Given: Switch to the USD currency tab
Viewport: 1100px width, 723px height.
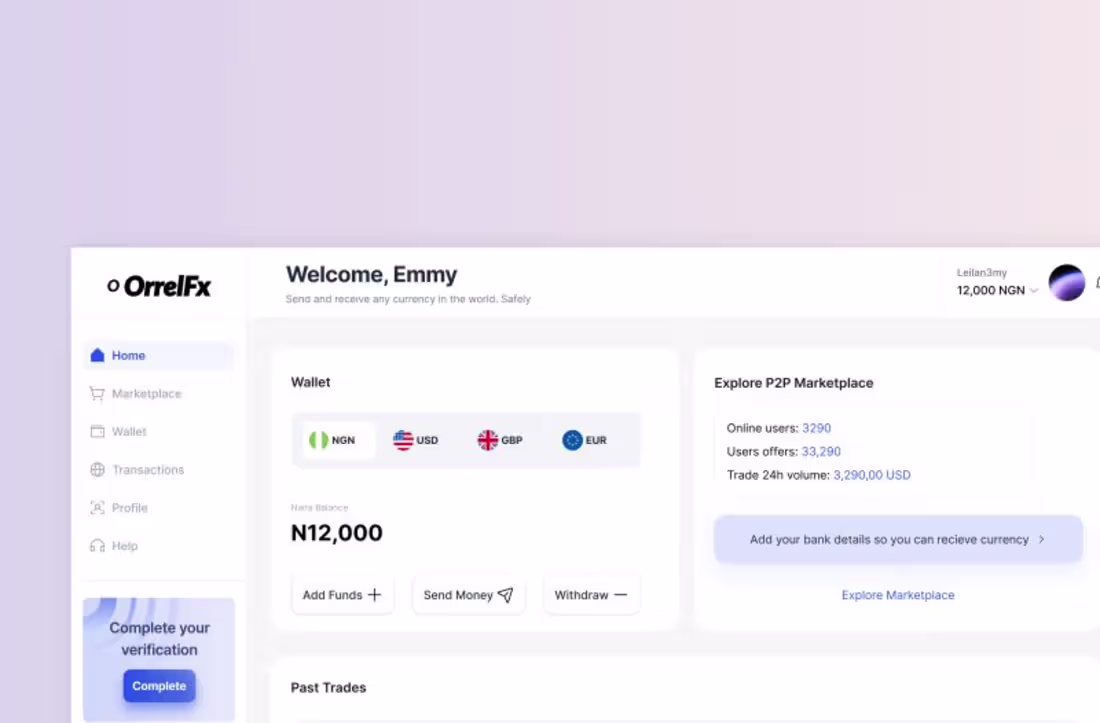Looking at the screenshot, I should point(415,440).
